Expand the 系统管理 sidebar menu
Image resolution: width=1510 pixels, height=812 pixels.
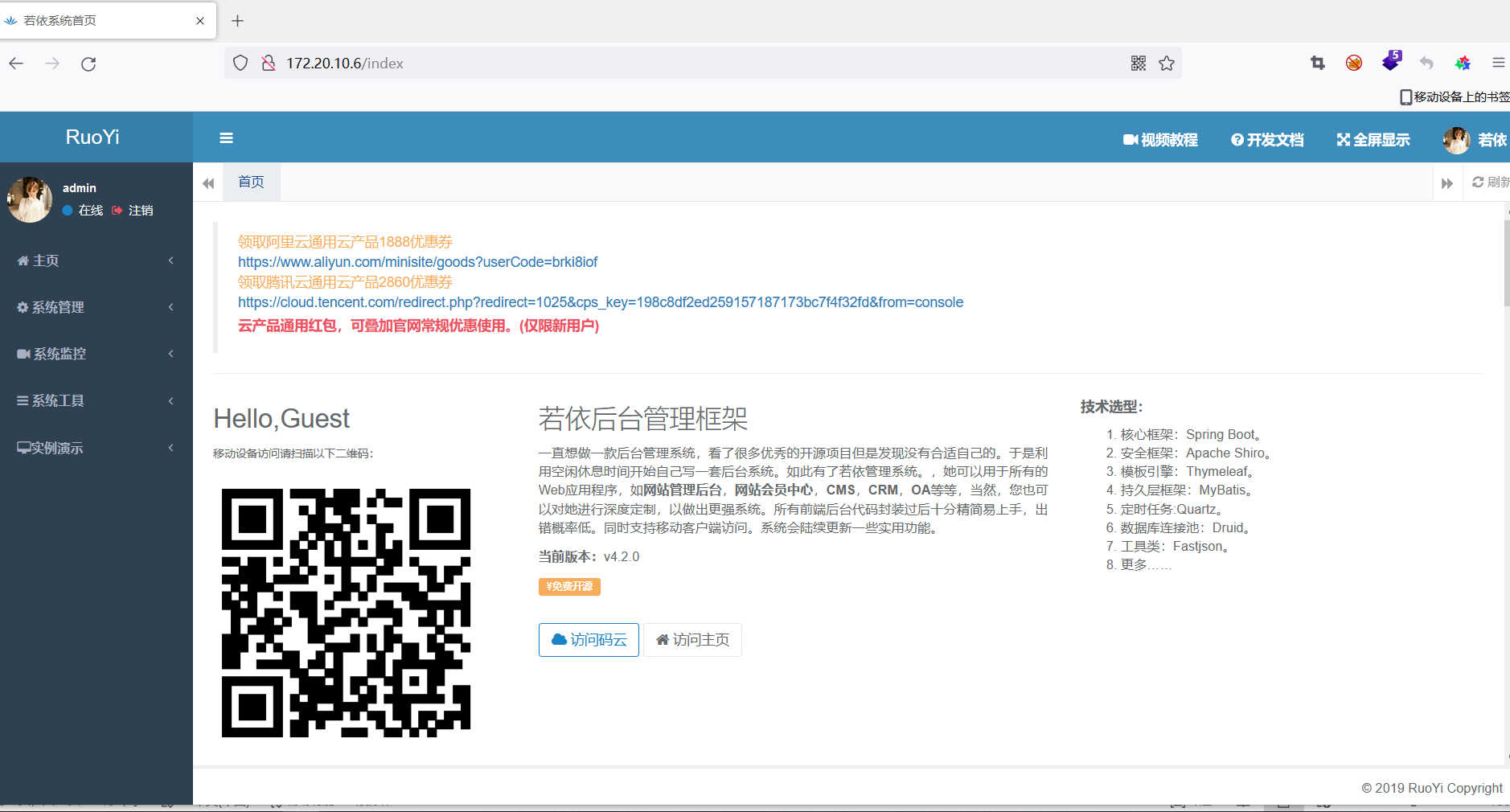pyautogui.click(x=96, y=307)
